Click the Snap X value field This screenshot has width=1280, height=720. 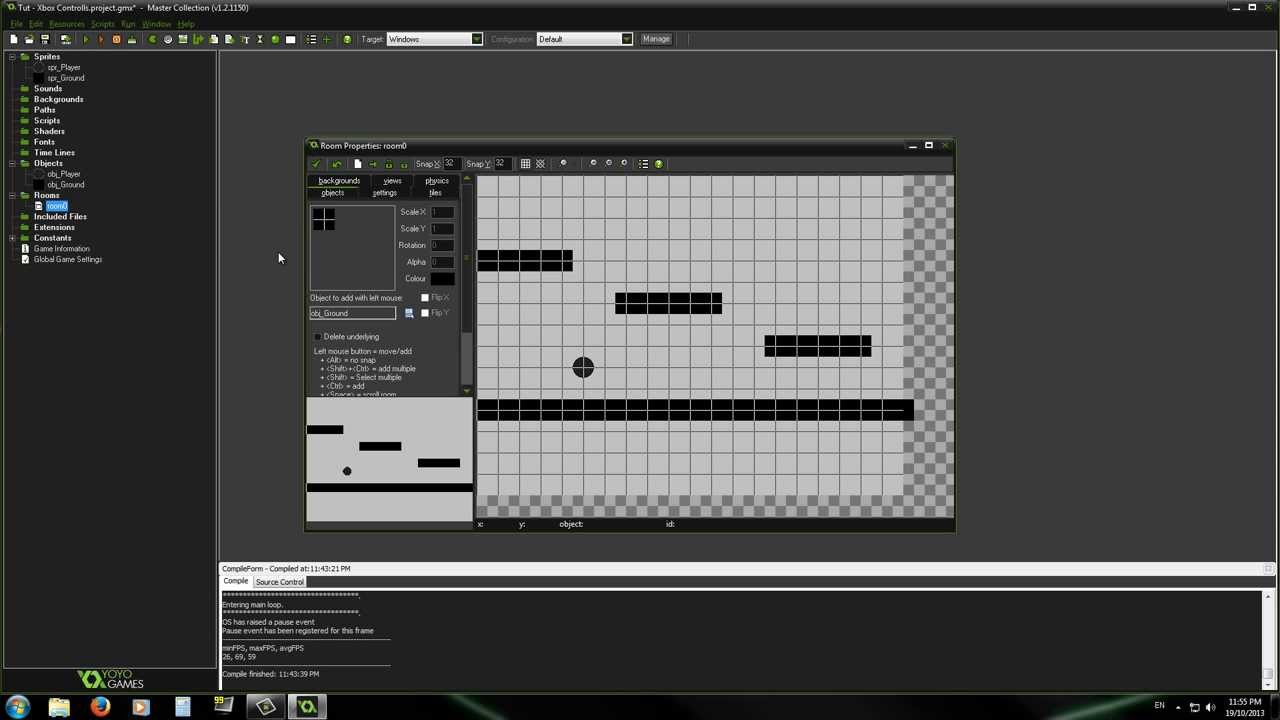tap(450, 164)
